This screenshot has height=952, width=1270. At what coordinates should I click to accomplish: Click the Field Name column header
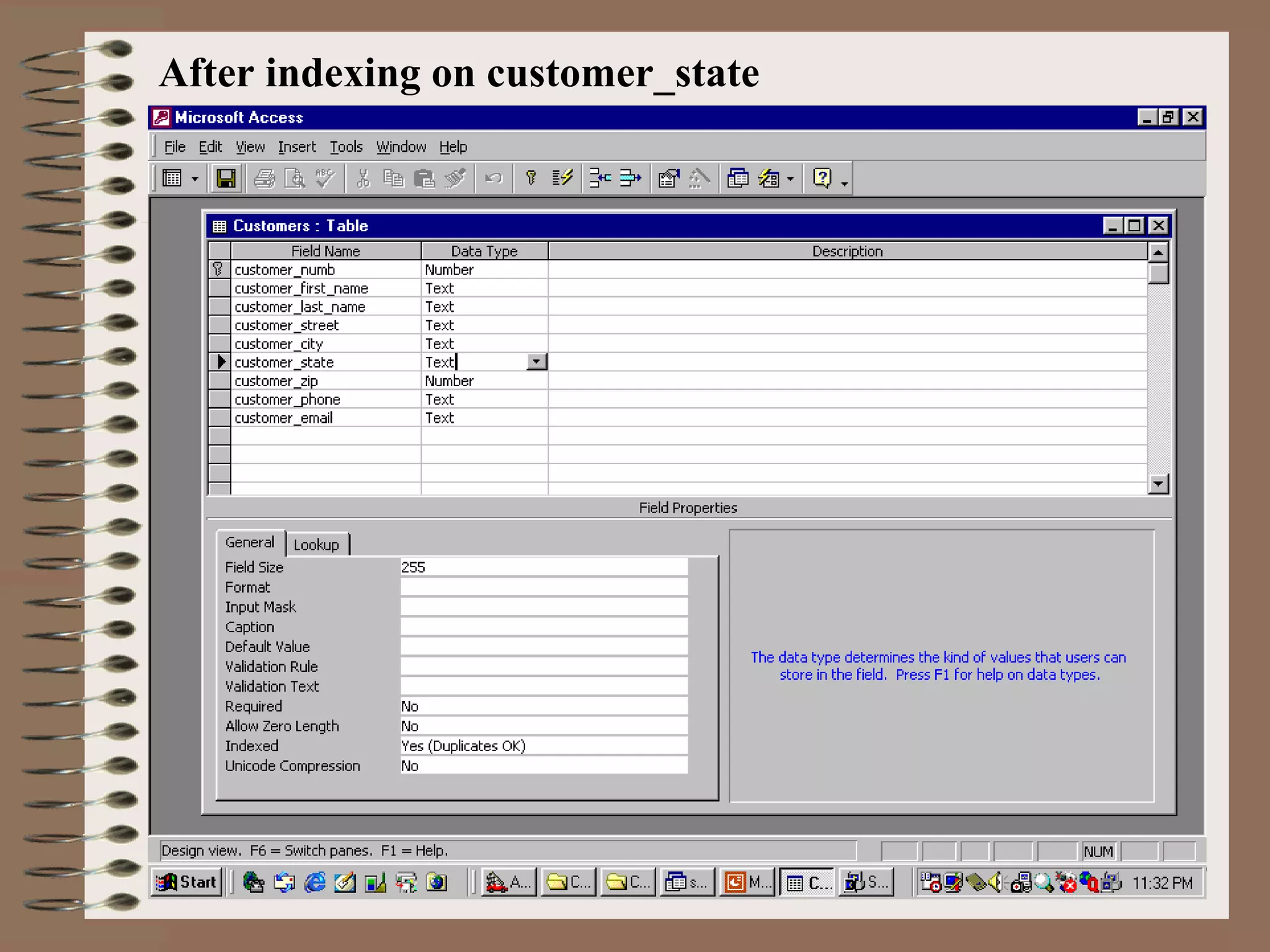326,251
